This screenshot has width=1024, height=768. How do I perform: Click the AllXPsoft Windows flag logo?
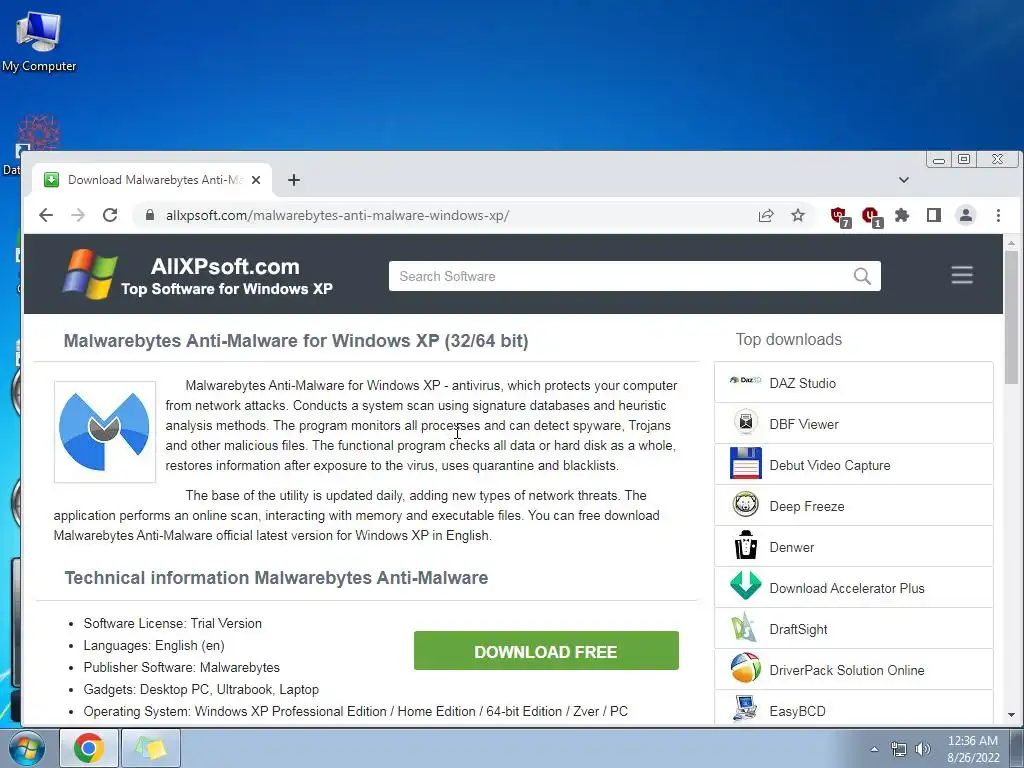pos(89,274)
